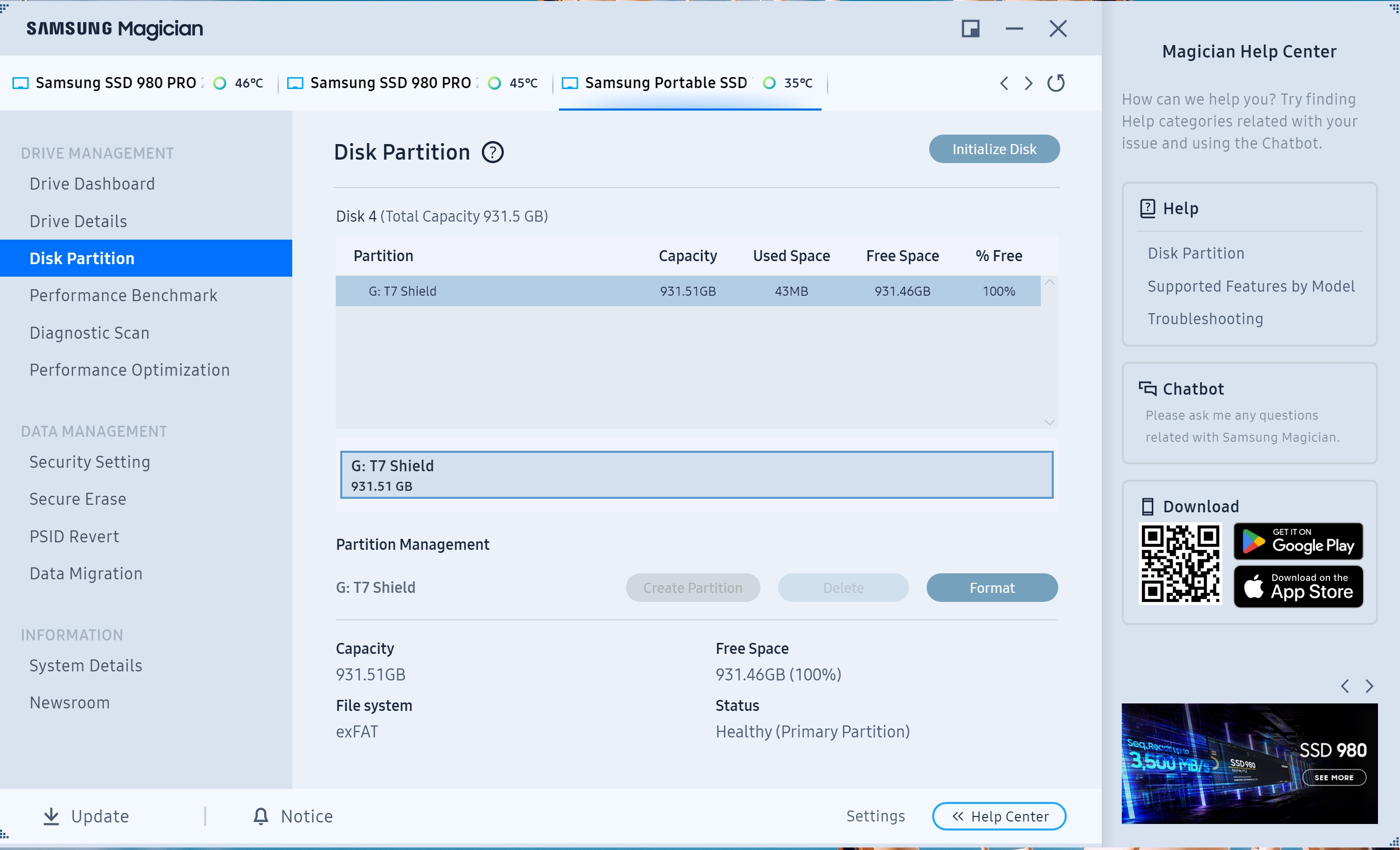Open Performance Optimization page
The width and height of the screenshot is (1400, 850).
point(130,370)
